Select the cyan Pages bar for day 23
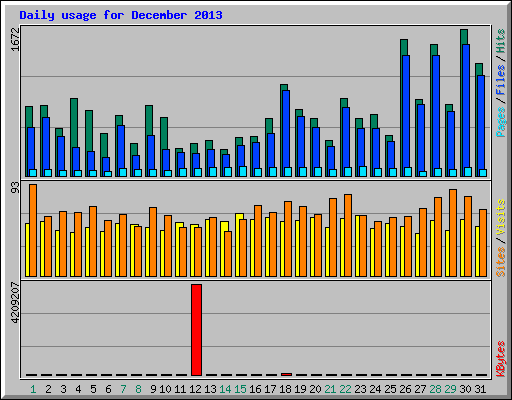 pyautogui.click(x=363, y=171)
